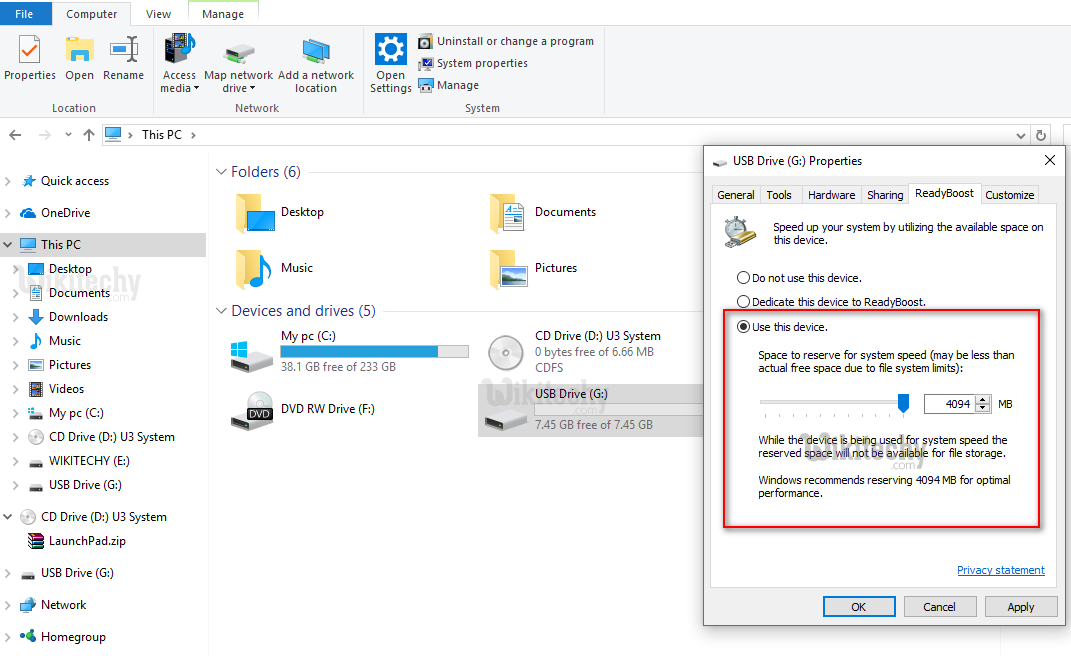This screenshot has height=656, width=1071.
Task: Click the Properties icon in ribbon
Action: click(30, 50)
